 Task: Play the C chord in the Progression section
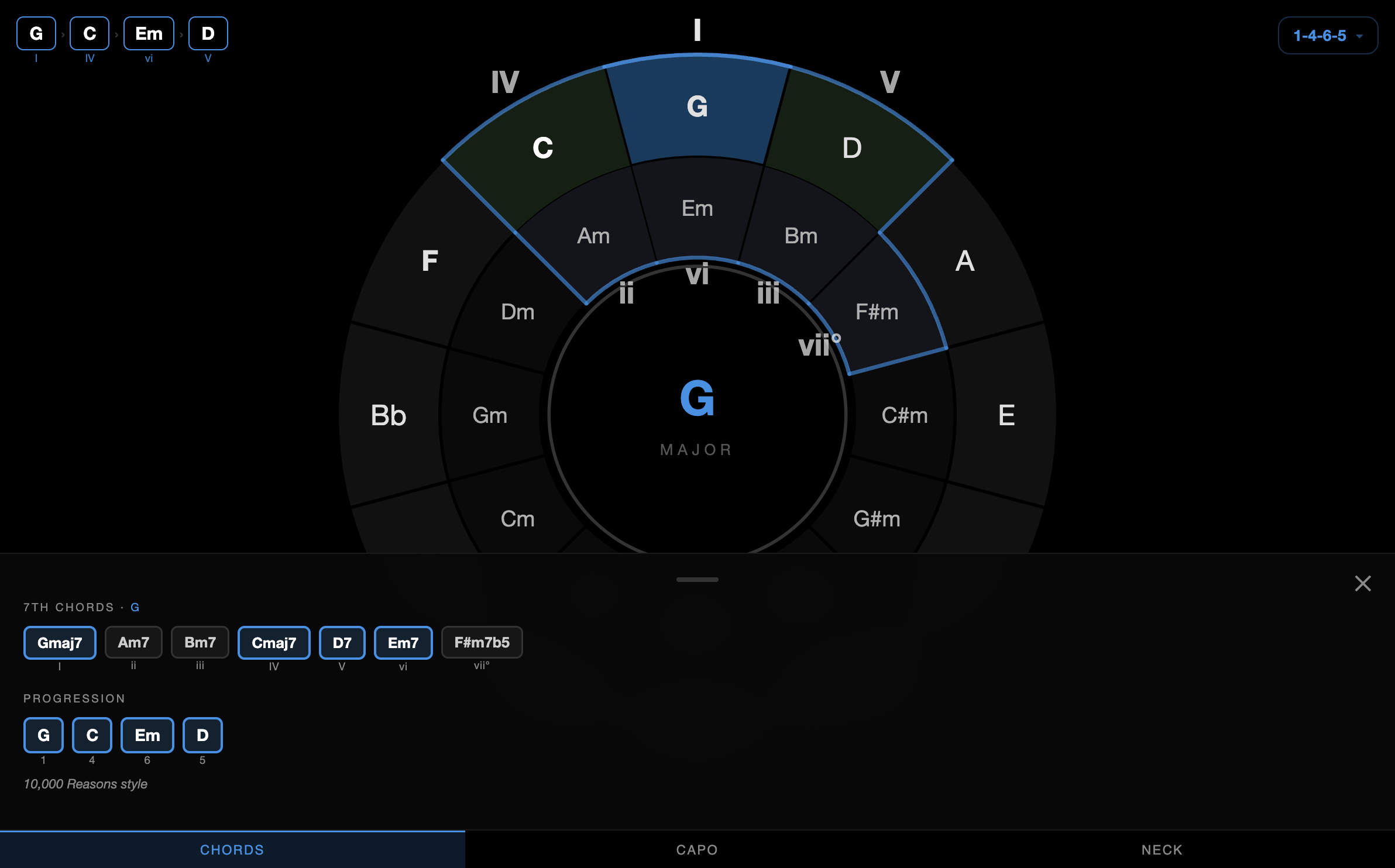point(92,735)
